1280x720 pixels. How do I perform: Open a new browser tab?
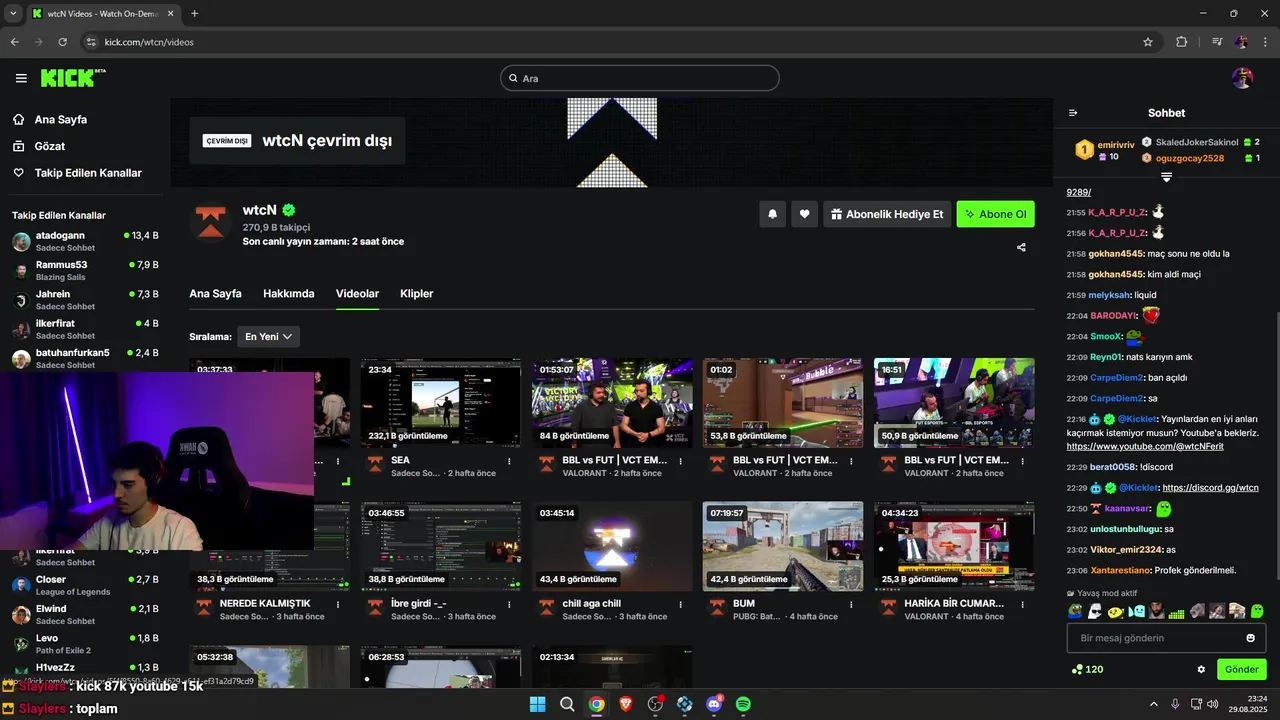tap(194, 14)
